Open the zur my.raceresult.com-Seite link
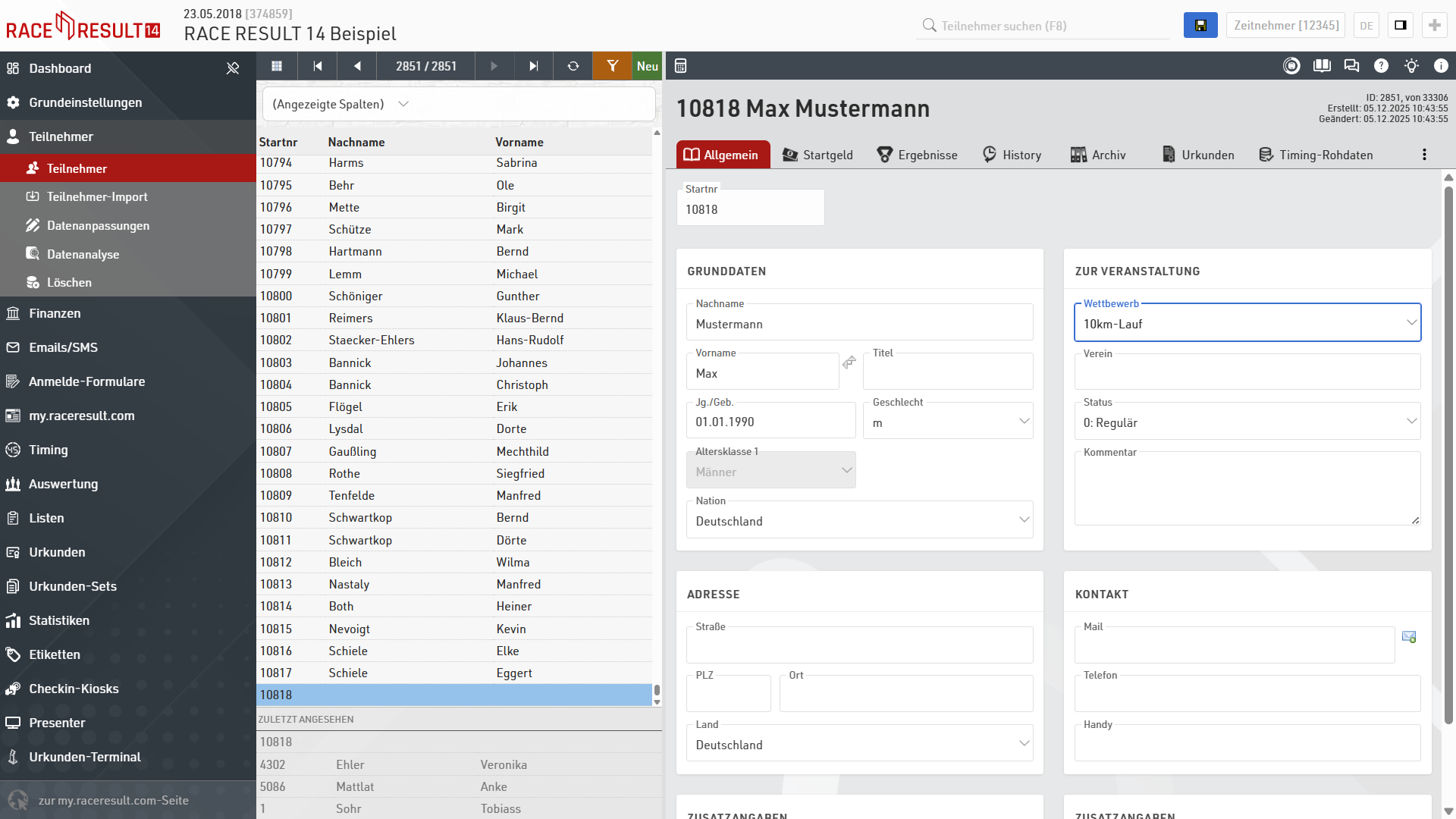 [x=114, y=800]
